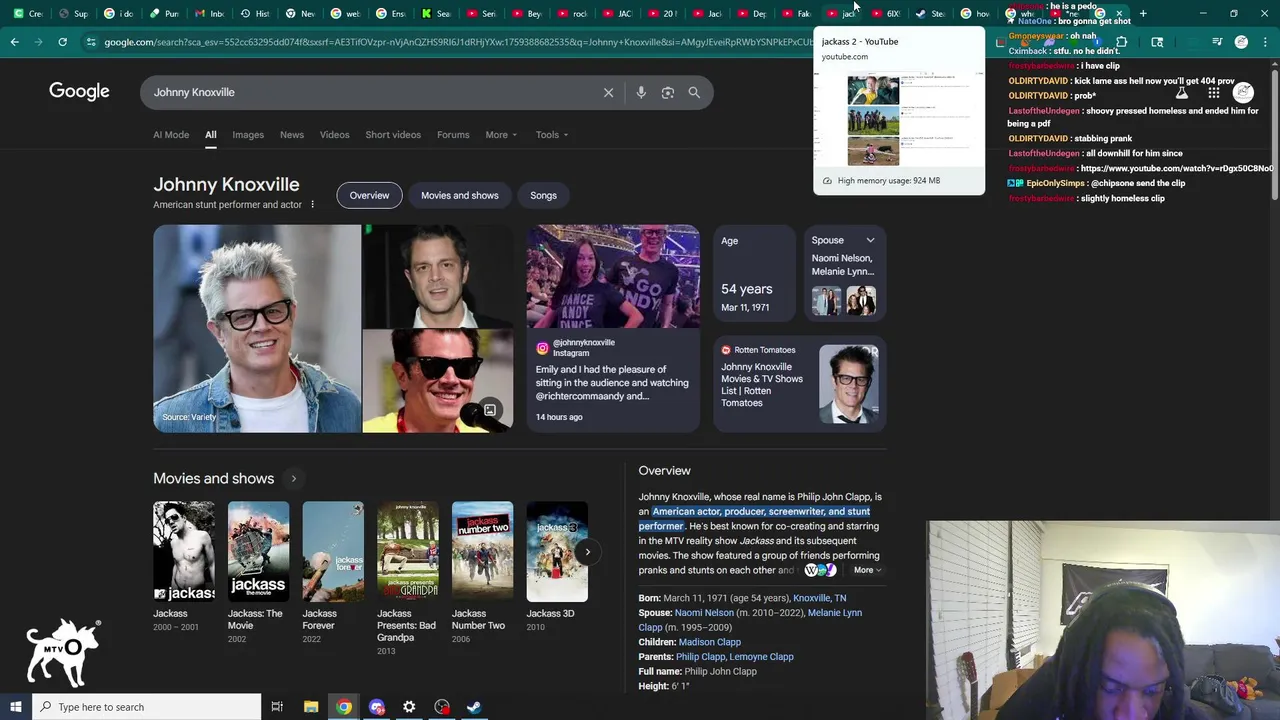Open the More search filters dropdown

[x=501, y=135]
